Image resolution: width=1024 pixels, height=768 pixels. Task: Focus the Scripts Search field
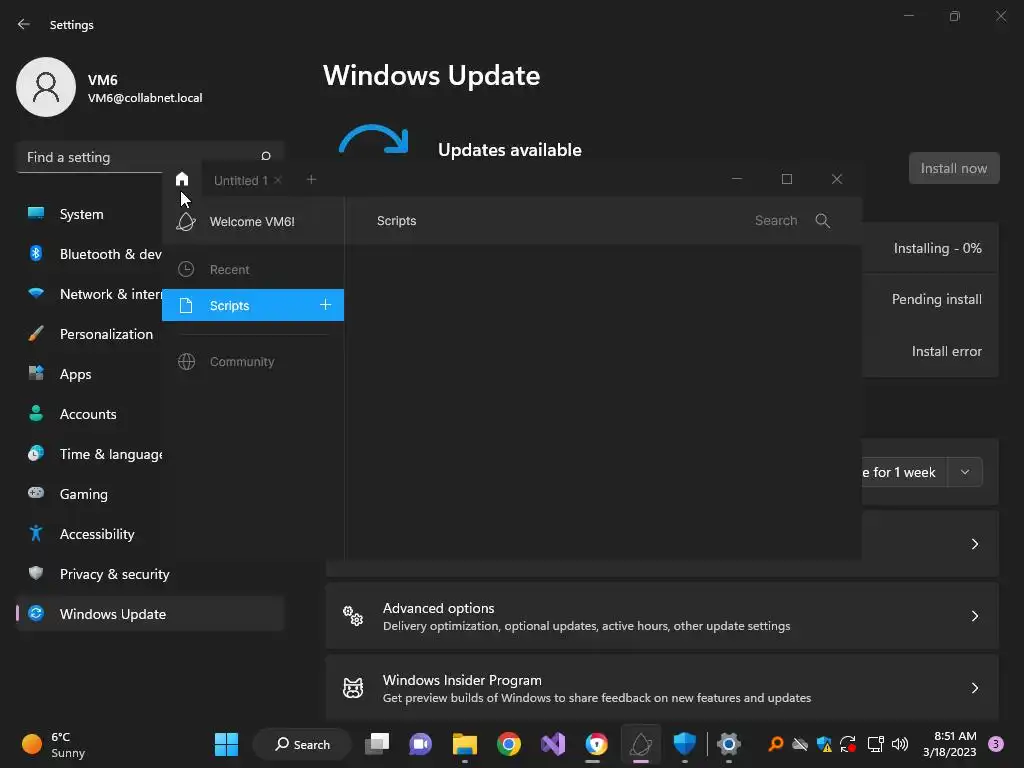point(776,221)
